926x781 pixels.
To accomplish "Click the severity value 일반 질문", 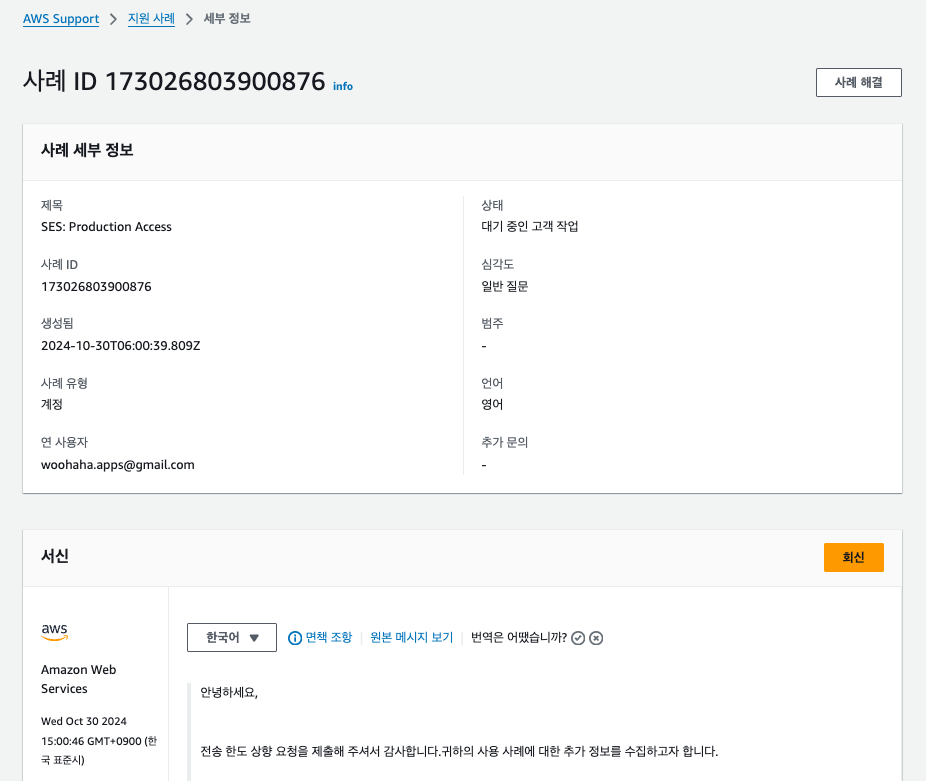I will pyautogui.click(x=505, y=286).
